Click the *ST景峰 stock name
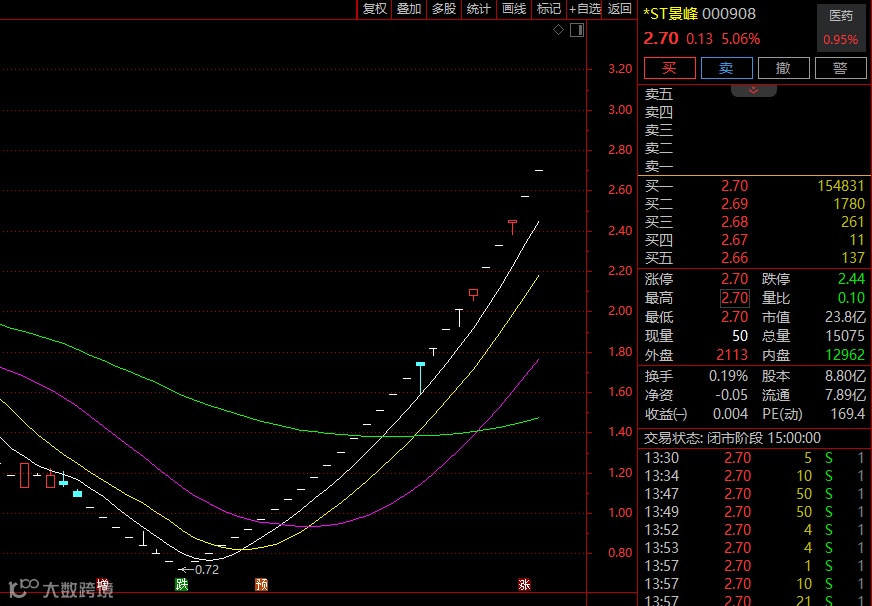The image size is (872, 606). click(x=671, y=14)
